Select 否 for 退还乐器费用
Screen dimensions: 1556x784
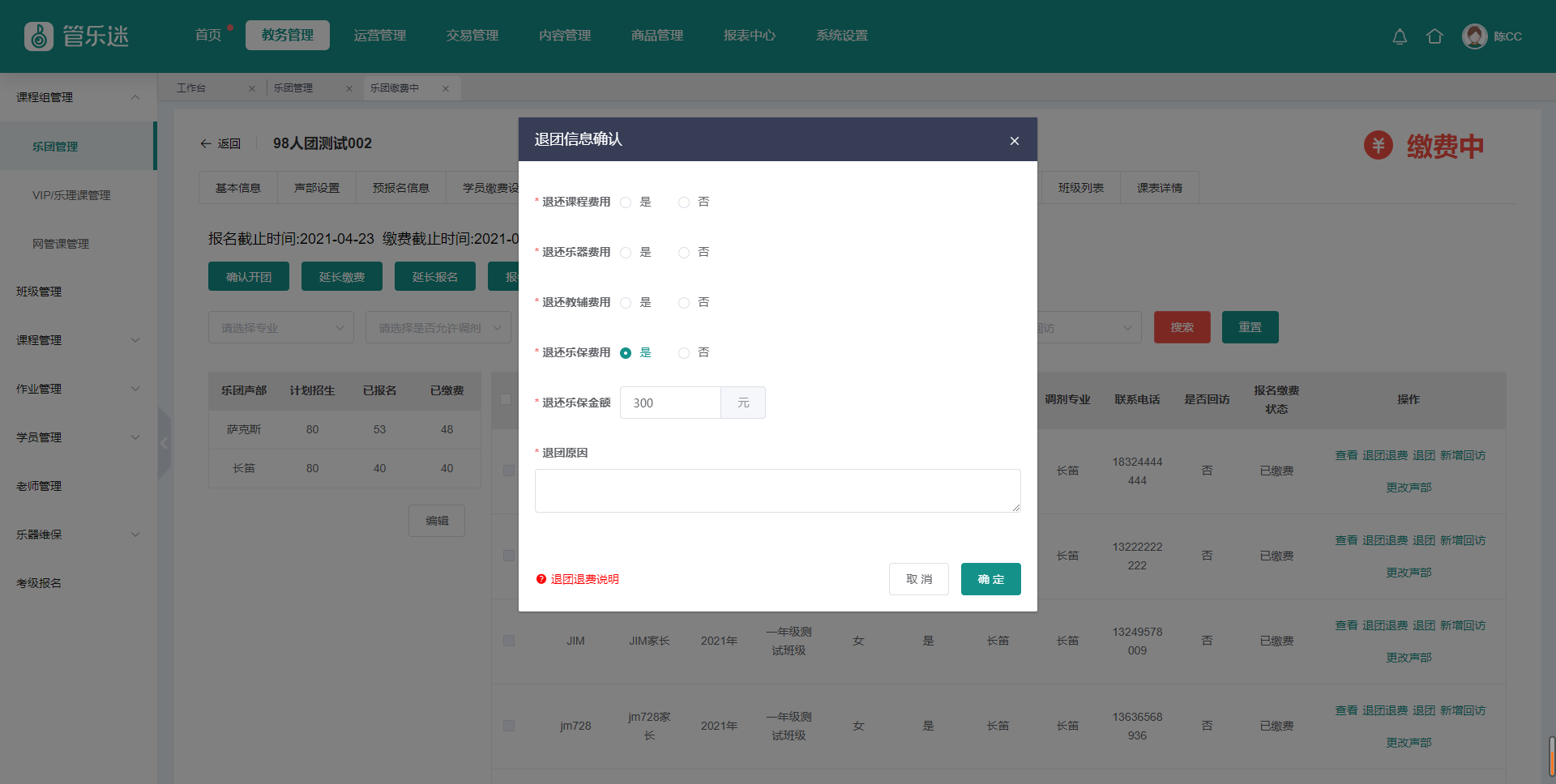684,253
